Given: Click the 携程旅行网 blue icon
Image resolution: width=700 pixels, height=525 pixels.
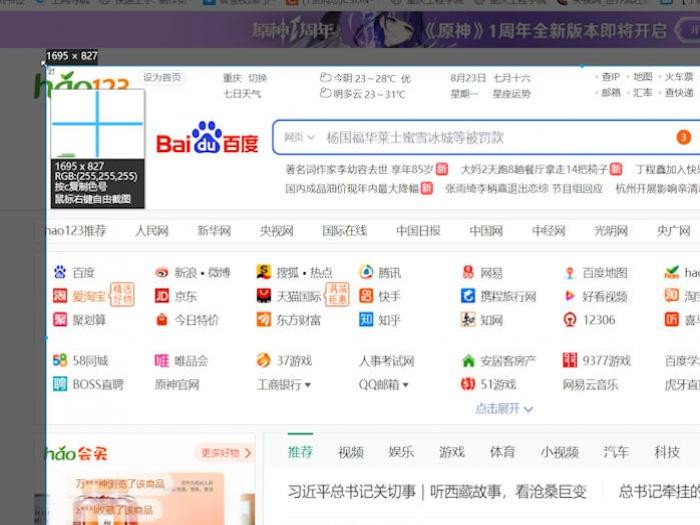Looking at the screenshot, I should (468, 296).
